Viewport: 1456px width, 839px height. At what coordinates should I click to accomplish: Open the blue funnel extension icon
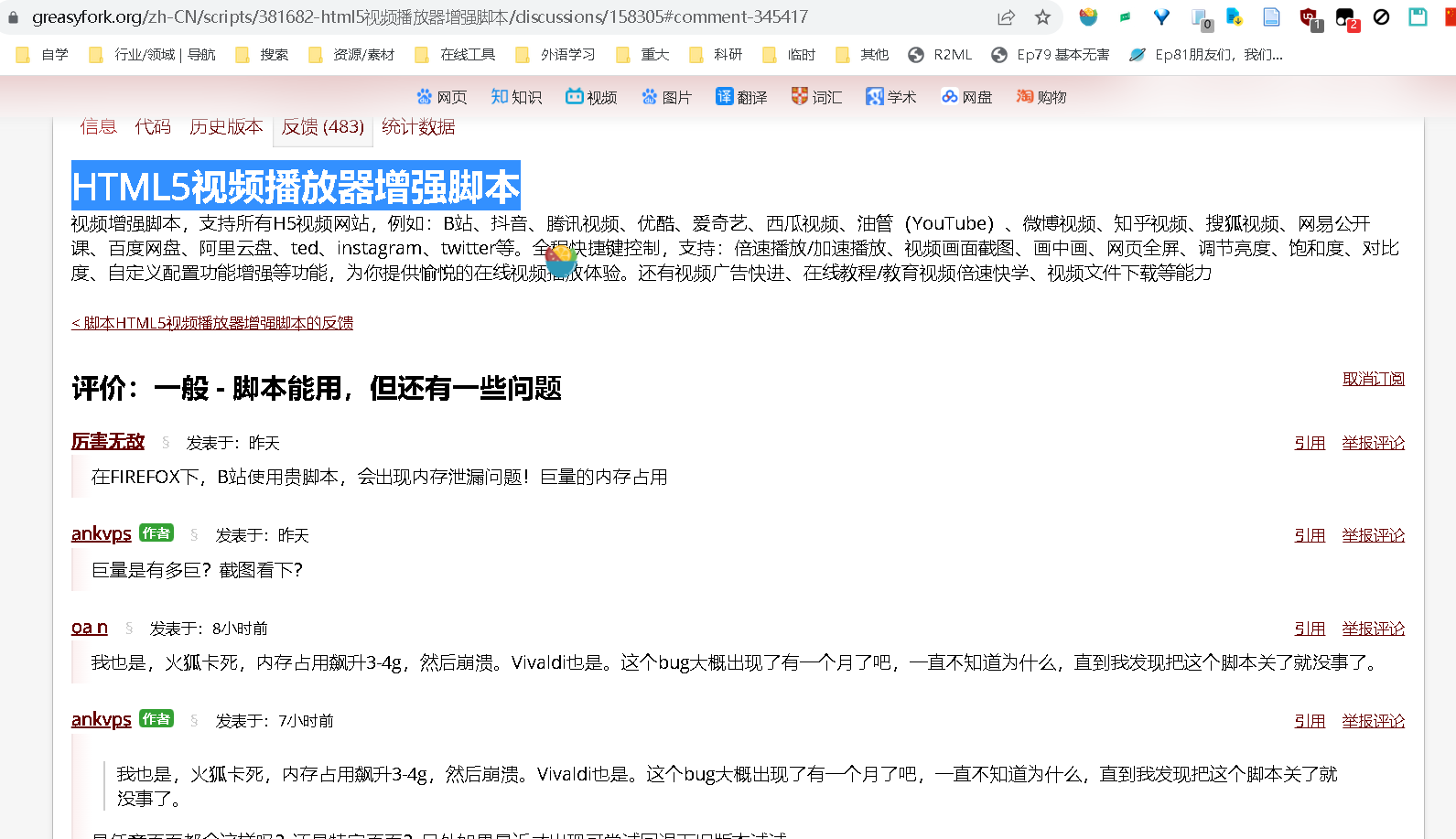(x=1161, y=16)
